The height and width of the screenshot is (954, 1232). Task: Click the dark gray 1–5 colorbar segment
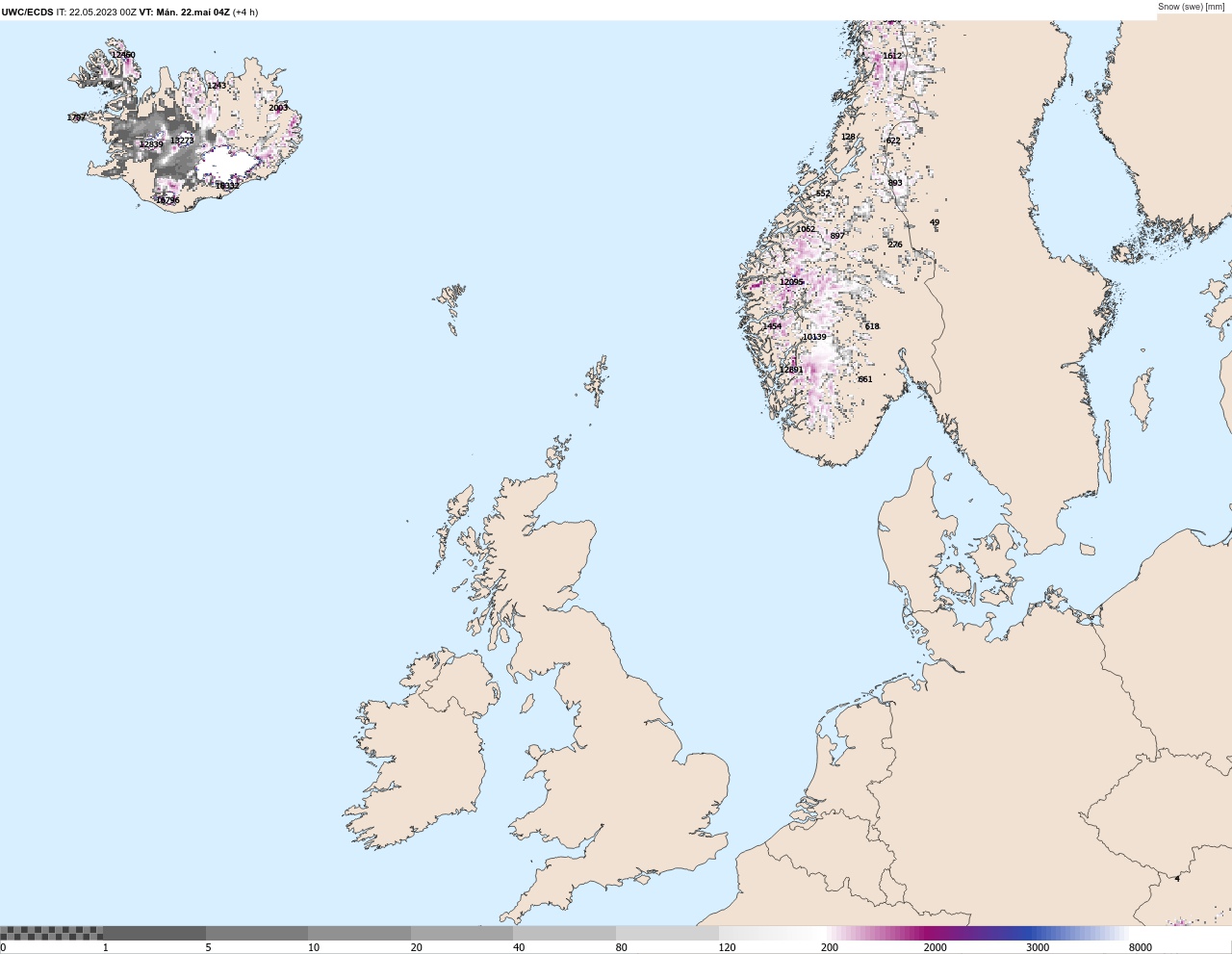[154, 933]
